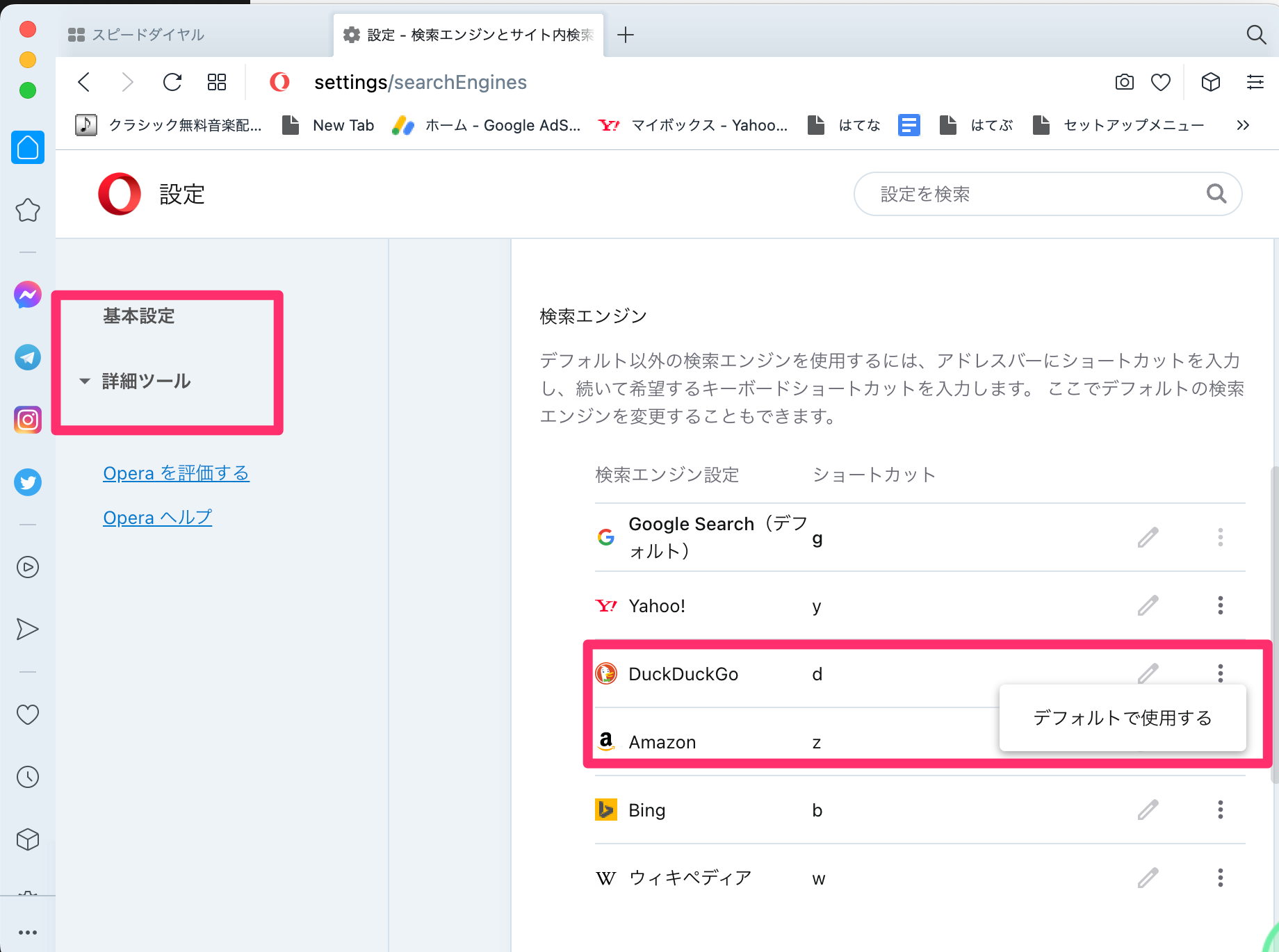The height and width of the screenshot is (952, 1279).
Task: Open My Flow arrow icon in sidebar
Action: point(28,629)
